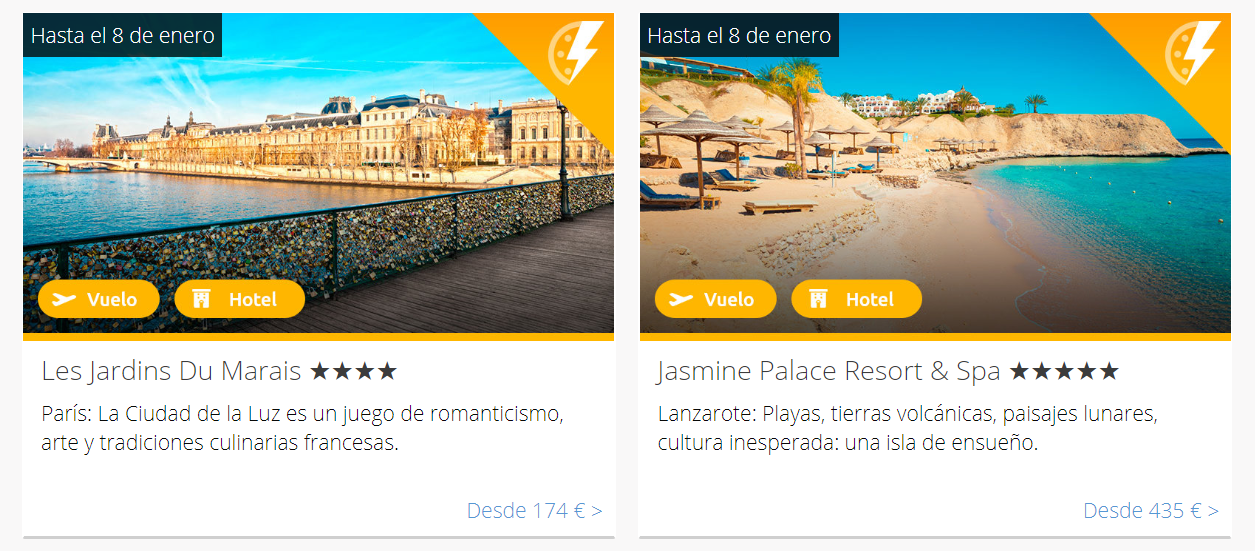Click the Lanzarote playas description text
The height and width of the screenshot is (551, 1255).
(907, 428)
